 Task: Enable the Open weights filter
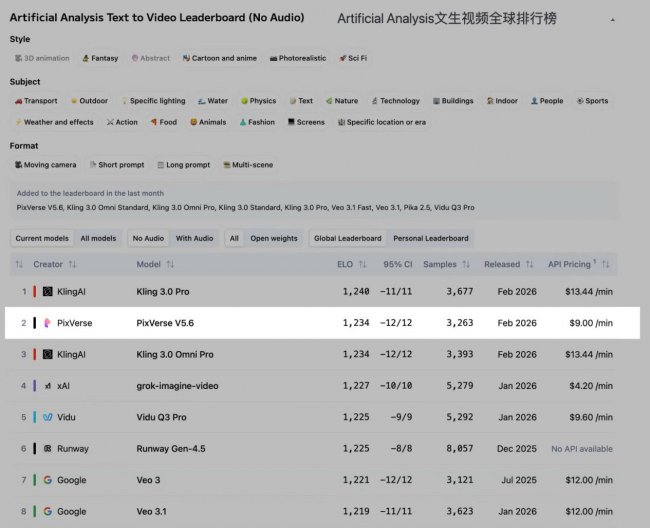tap(273, 238)
